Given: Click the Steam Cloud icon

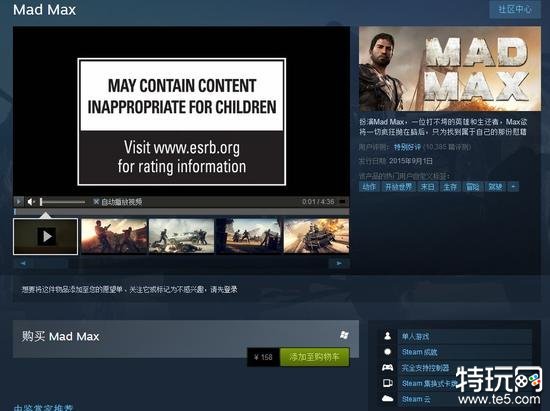Looking at the screenshot, I should click(388, 399).
